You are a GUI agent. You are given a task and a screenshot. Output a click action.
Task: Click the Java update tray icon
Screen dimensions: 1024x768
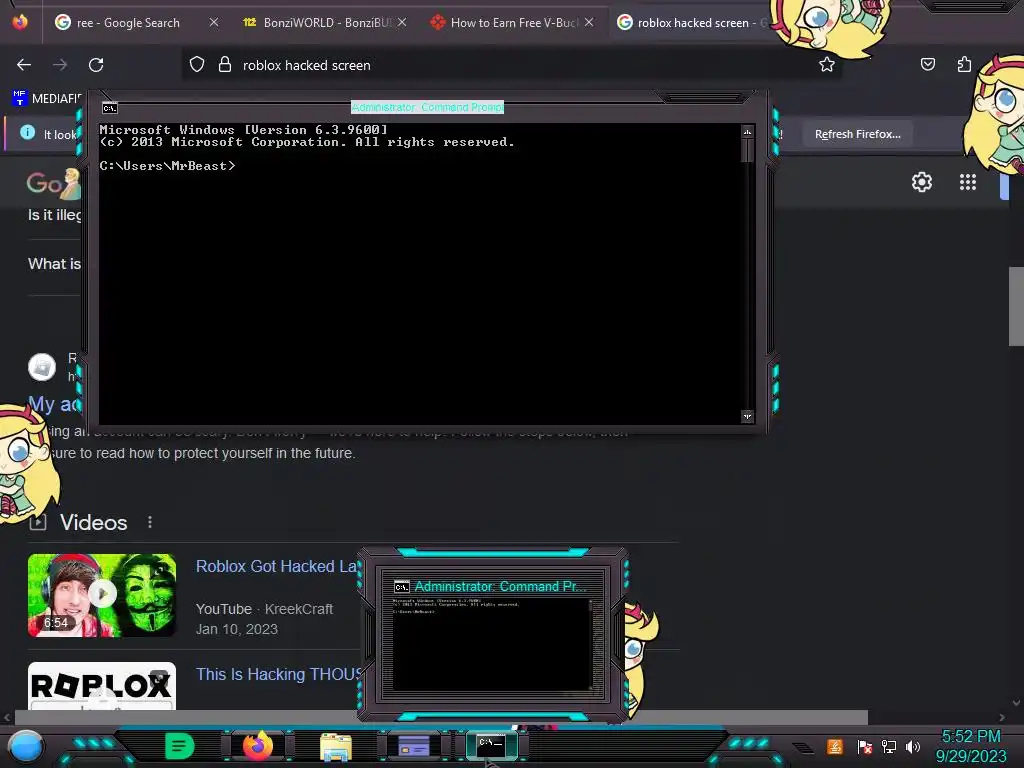click(835, 746)
